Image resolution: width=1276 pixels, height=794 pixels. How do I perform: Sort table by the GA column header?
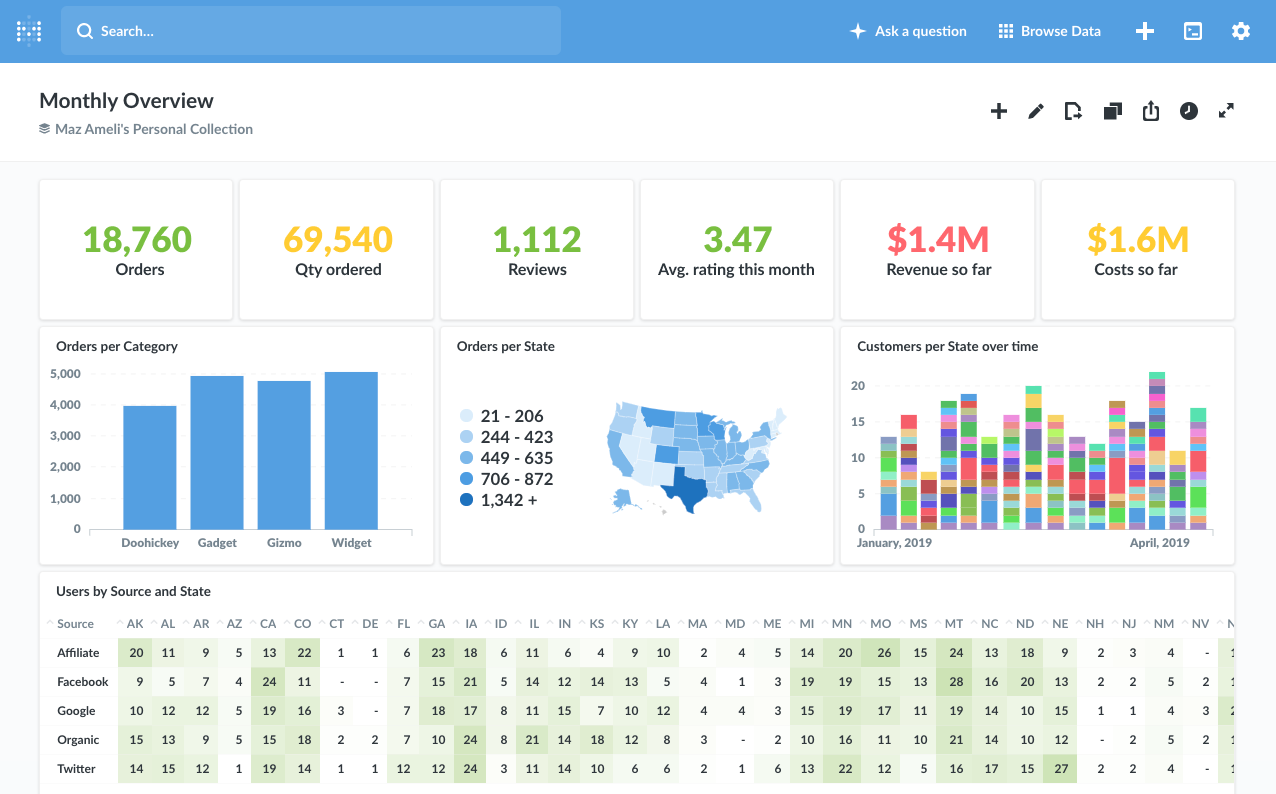coord(437,624)
